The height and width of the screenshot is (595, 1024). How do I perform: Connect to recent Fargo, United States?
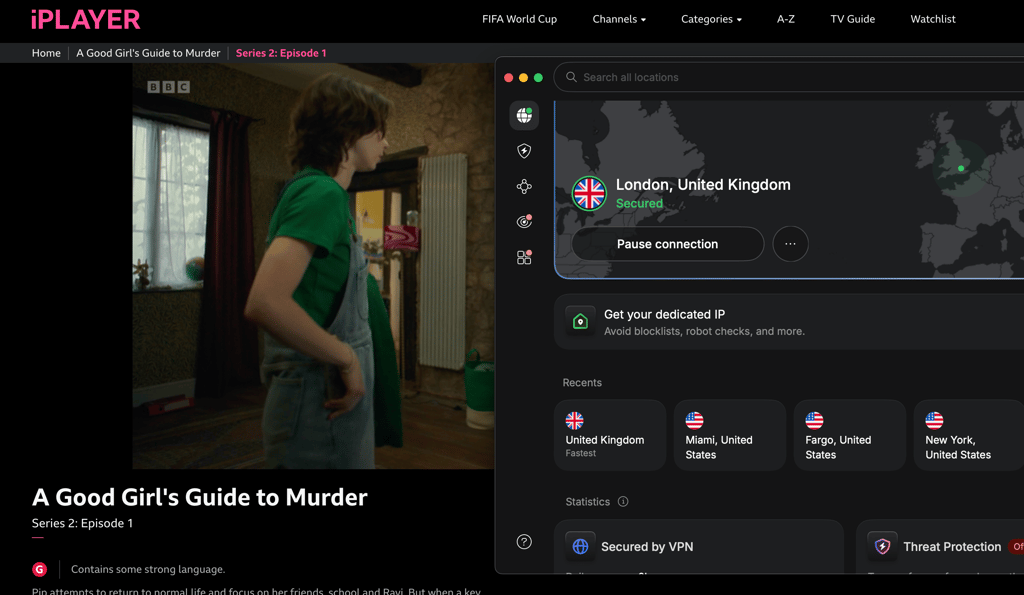850,435
